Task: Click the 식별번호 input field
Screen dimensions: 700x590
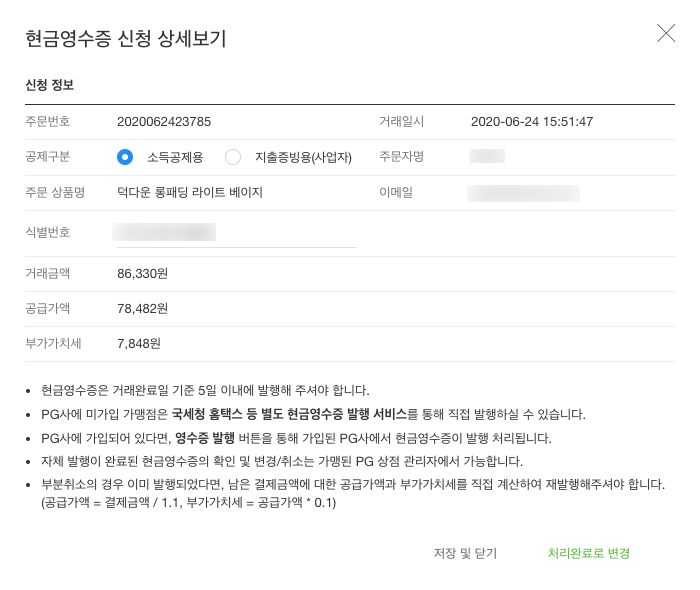Action: coord(236,233)
